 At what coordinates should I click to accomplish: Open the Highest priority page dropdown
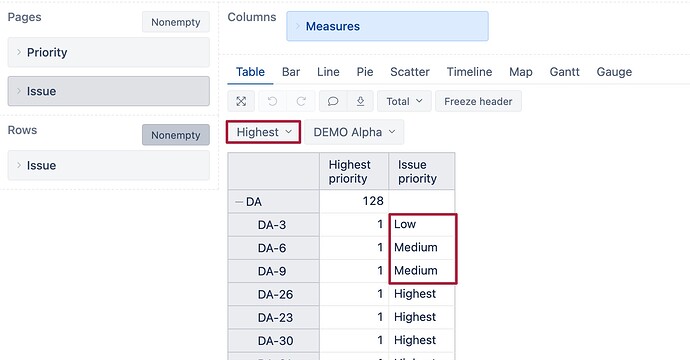pyautogui.click(x=264, y=132)
